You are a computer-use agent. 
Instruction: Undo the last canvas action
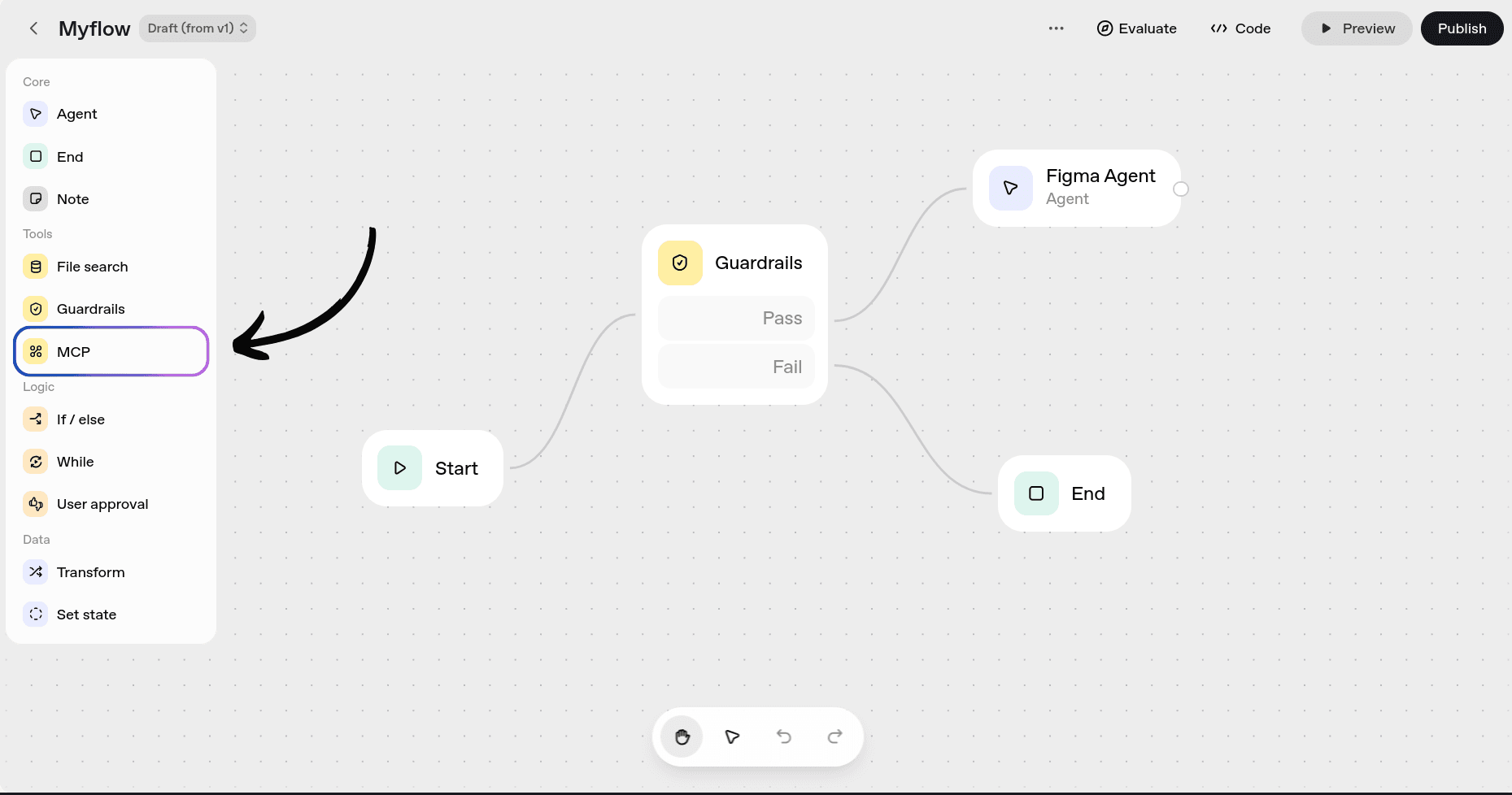[784, 736]
